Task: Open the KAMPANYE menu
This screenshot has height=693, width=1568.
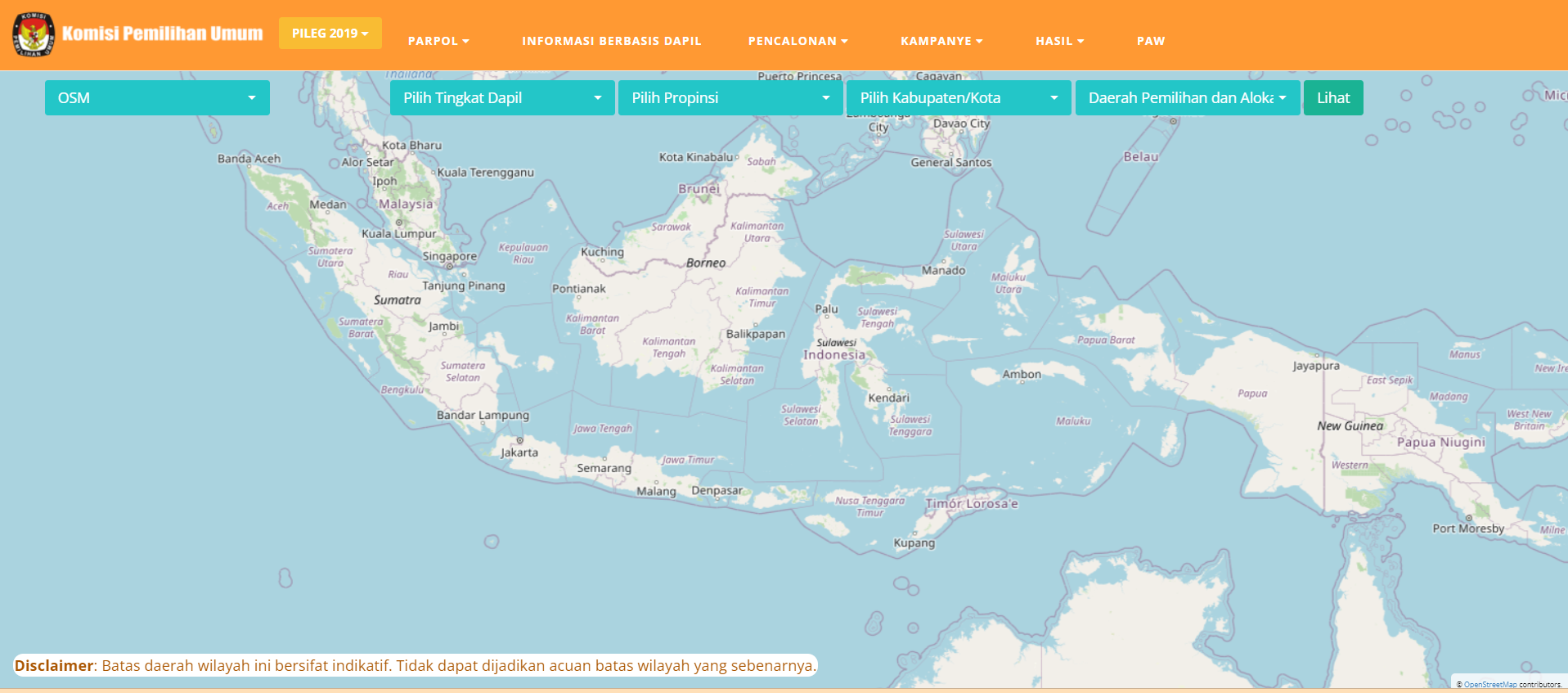Action: point(941,41)
